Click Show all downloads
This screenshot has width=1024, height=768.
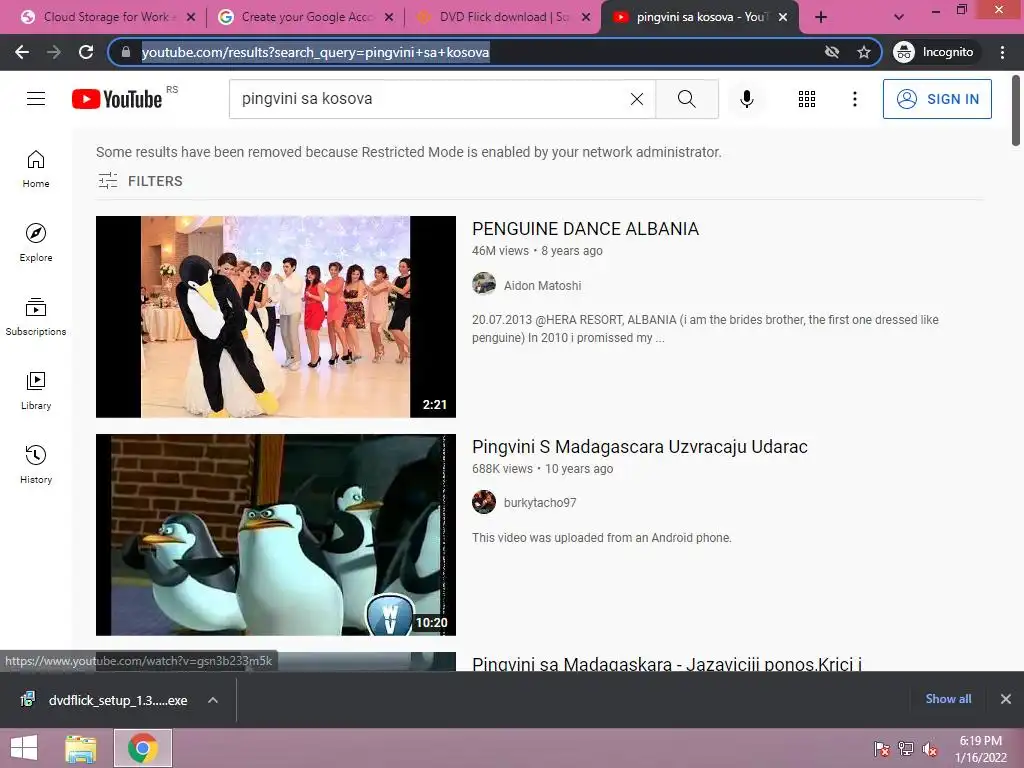click(948, 699)
